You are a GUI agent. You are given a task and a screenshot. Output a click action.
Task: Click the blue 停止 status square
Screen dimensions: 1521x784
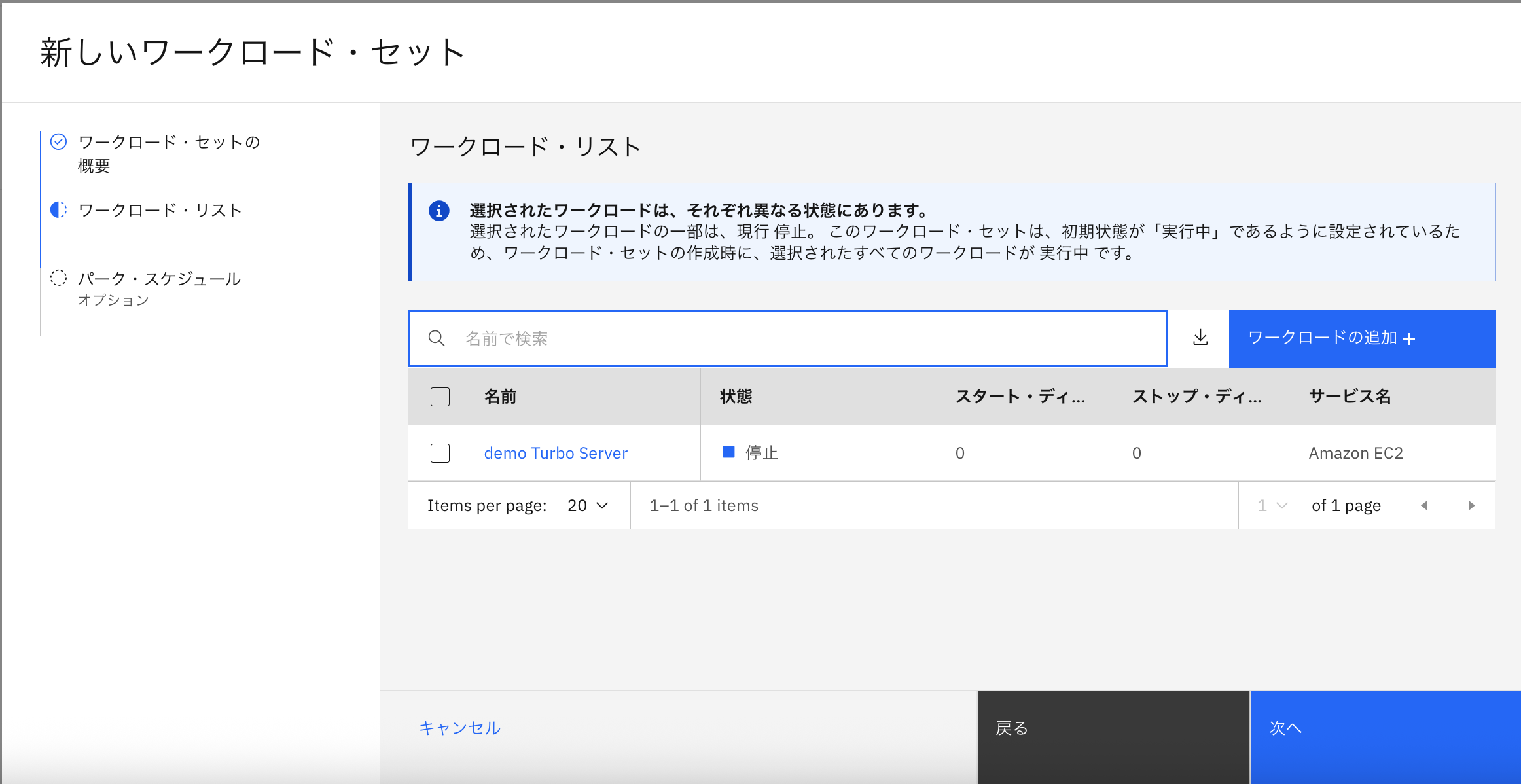tap(728, 452)
